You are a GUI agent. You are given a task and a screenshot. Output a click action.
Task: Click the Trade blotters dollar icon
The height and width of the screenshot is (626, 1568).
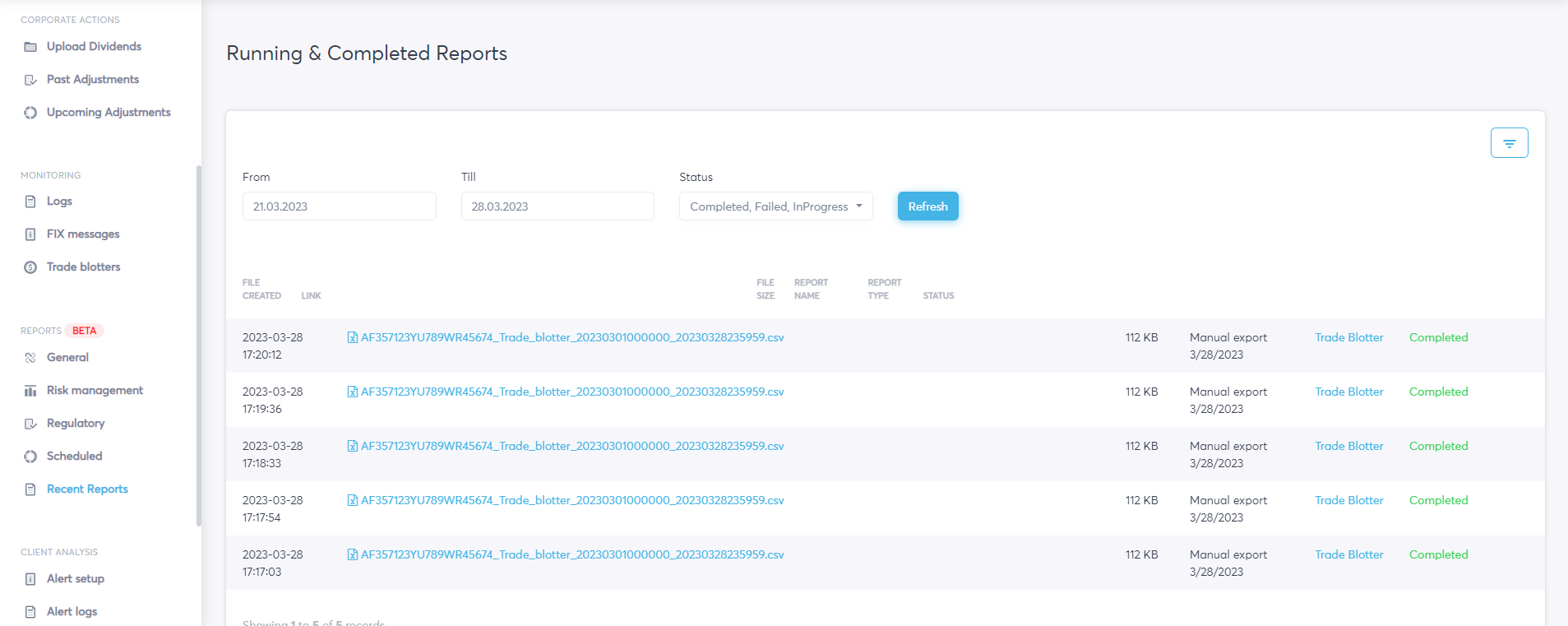30,267
